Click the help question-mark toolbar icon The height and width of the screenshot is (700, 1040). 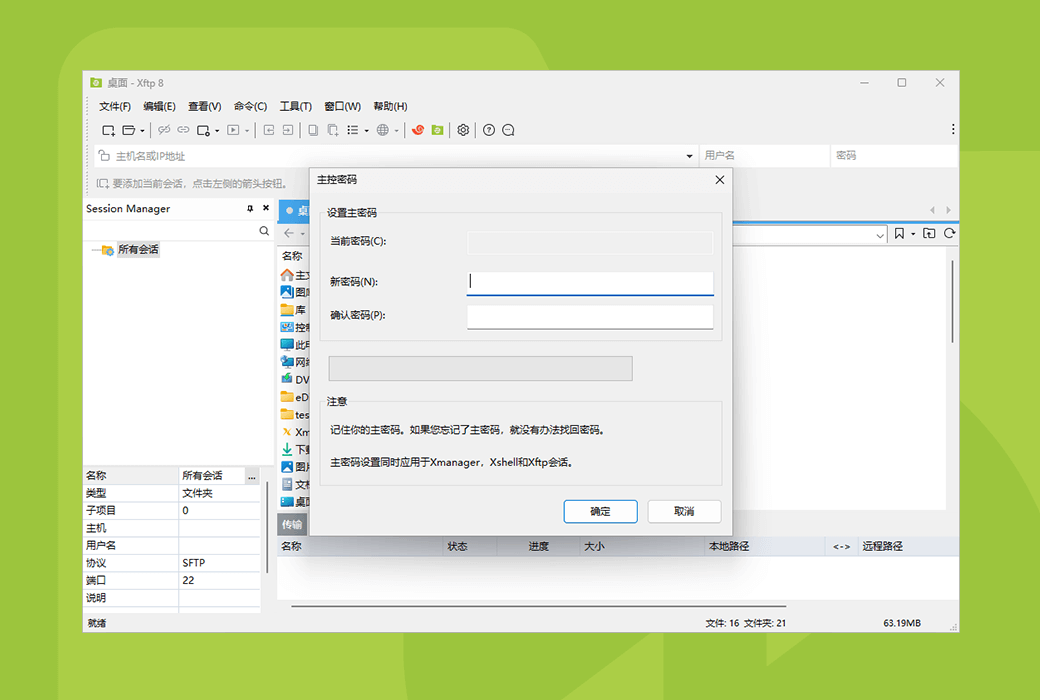tap(489, 130)
